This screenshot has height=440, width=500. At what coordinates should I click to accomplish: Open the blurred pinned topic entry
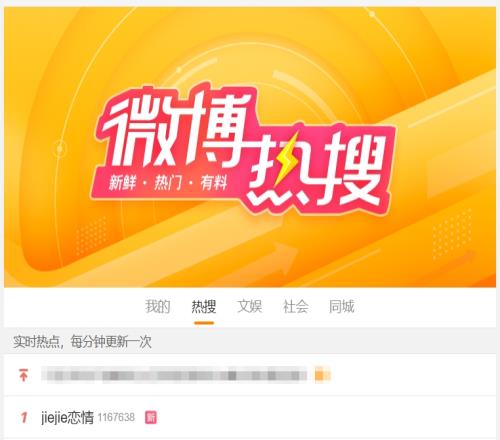coord(174,375)
